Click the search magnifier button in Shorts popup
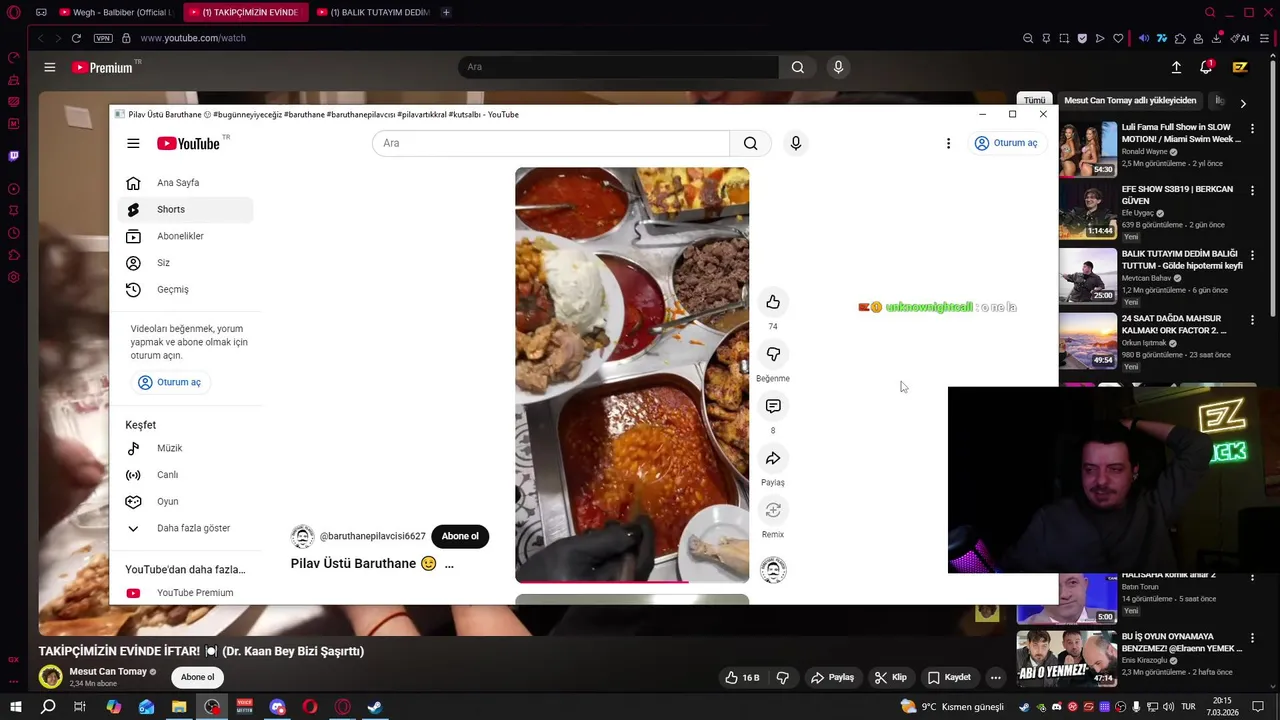Screen dimensions: 1280x720 click(x=750, y=143)
